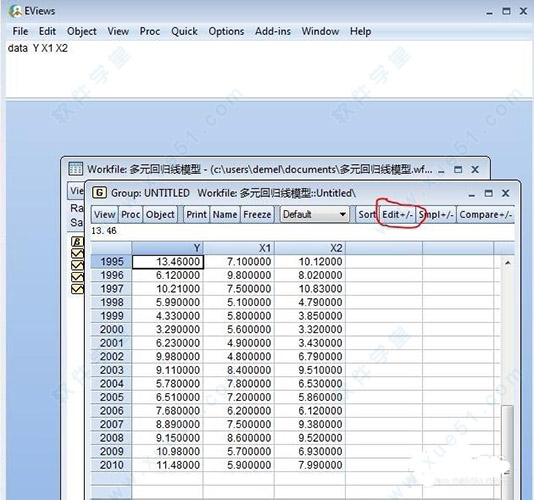Maximize the EViews main window
Viewport: 534px width, 500px height.
coord(506,11)
